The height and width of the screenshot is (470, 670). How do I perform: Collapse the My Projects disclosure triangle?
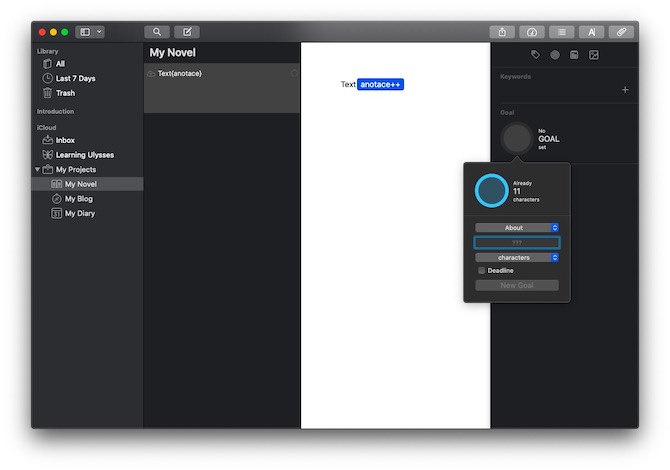[x=38, y=170]
